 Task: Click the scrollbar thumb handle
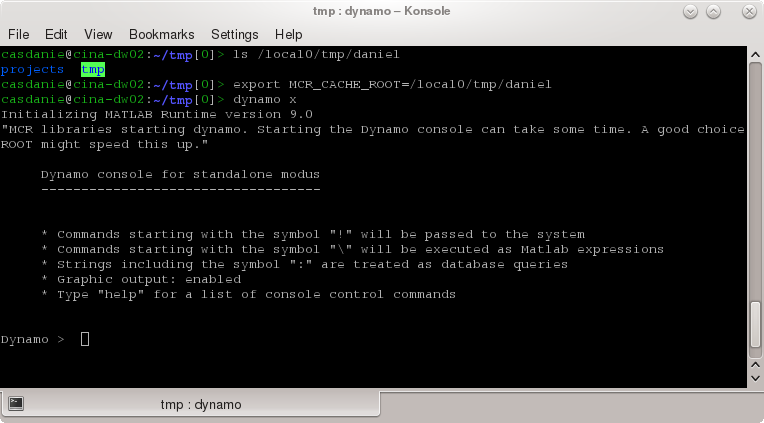pyautogui.click(x=755, y=325)
